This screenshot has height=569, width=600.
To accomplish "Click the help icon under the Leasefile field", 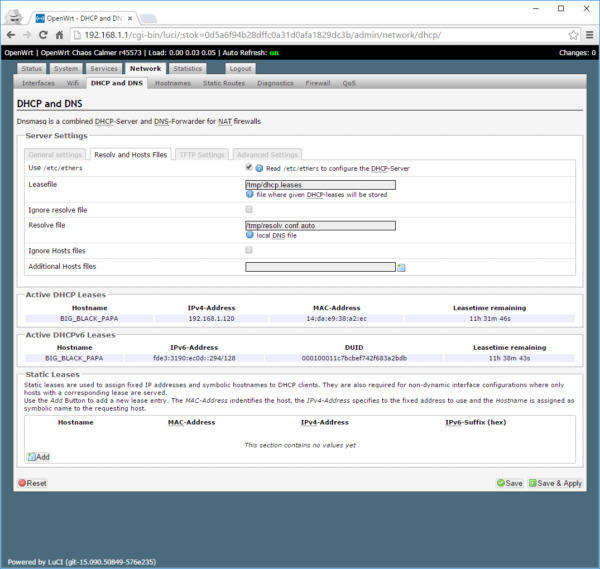I will (x=249, y=194).
